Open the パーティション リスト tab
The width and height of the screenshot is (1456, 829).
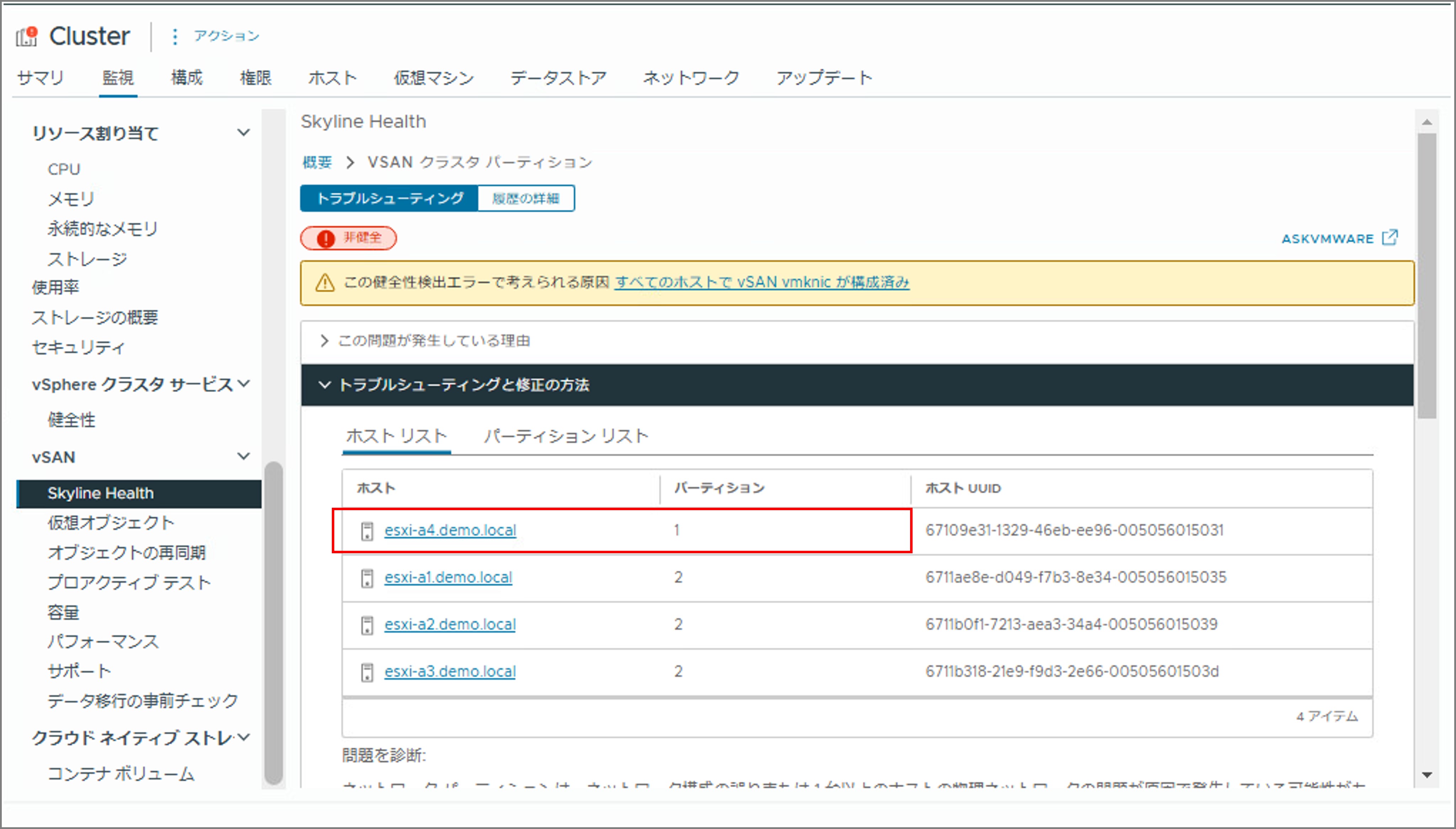pos(565,436)
